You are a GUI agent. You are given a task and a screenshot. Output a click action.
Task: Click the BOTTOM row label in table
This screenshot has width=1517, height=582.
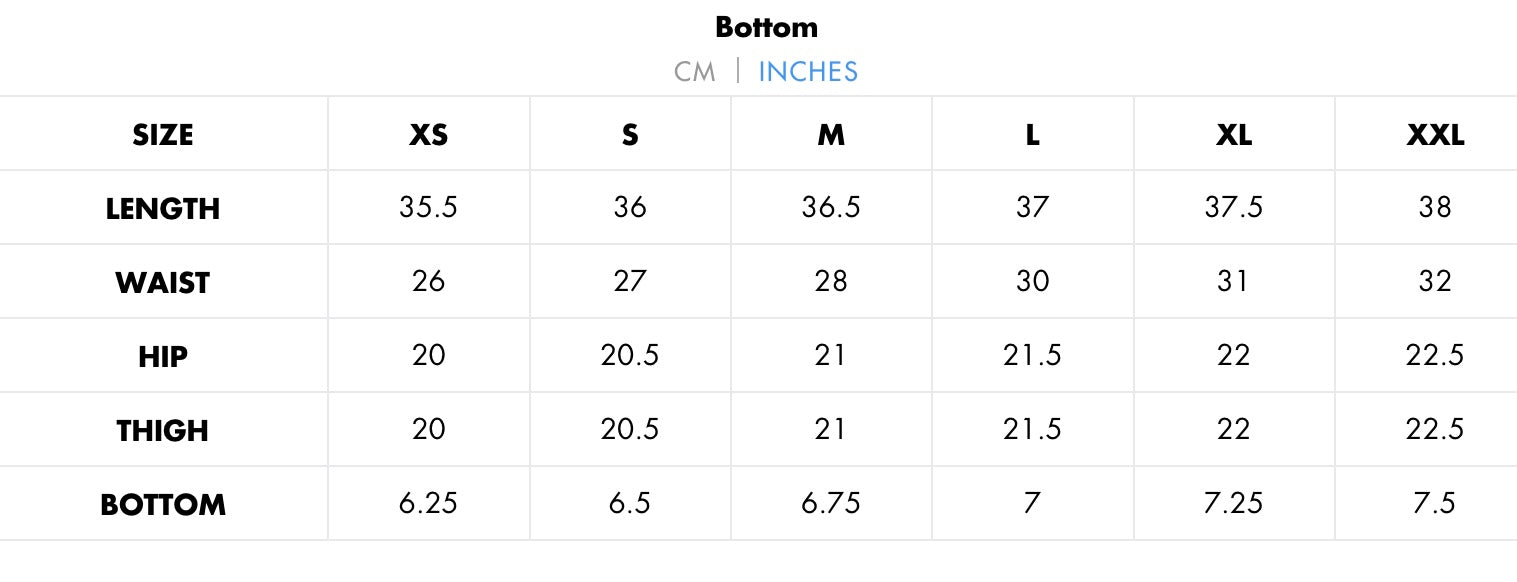click(x=163, y=504)
